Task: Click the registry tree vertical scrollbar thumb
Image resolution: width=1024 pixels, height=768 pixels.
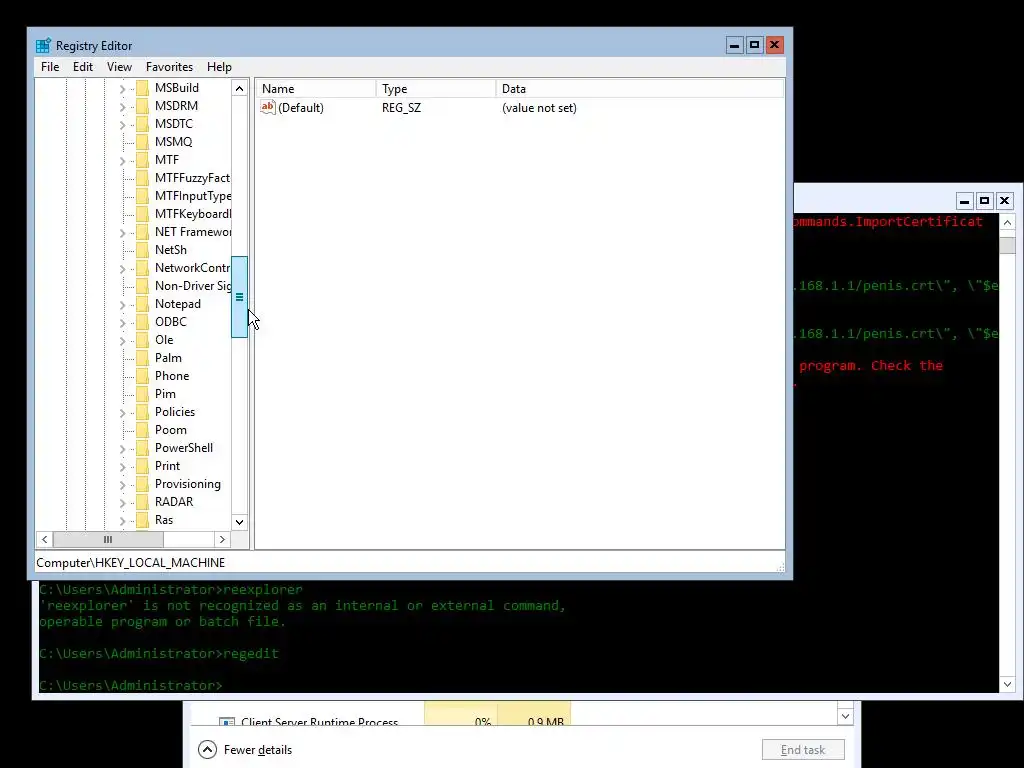Action: click(239, 297)
